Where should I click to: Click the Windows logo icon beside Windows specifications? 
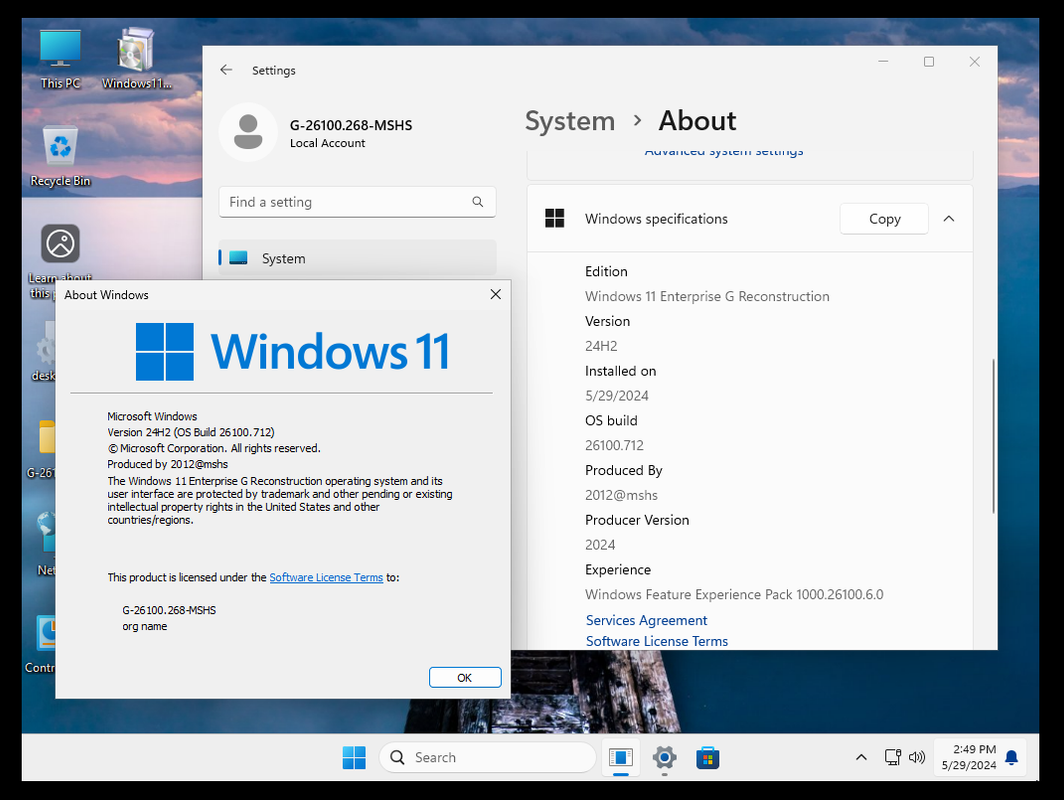click(554, 218)
